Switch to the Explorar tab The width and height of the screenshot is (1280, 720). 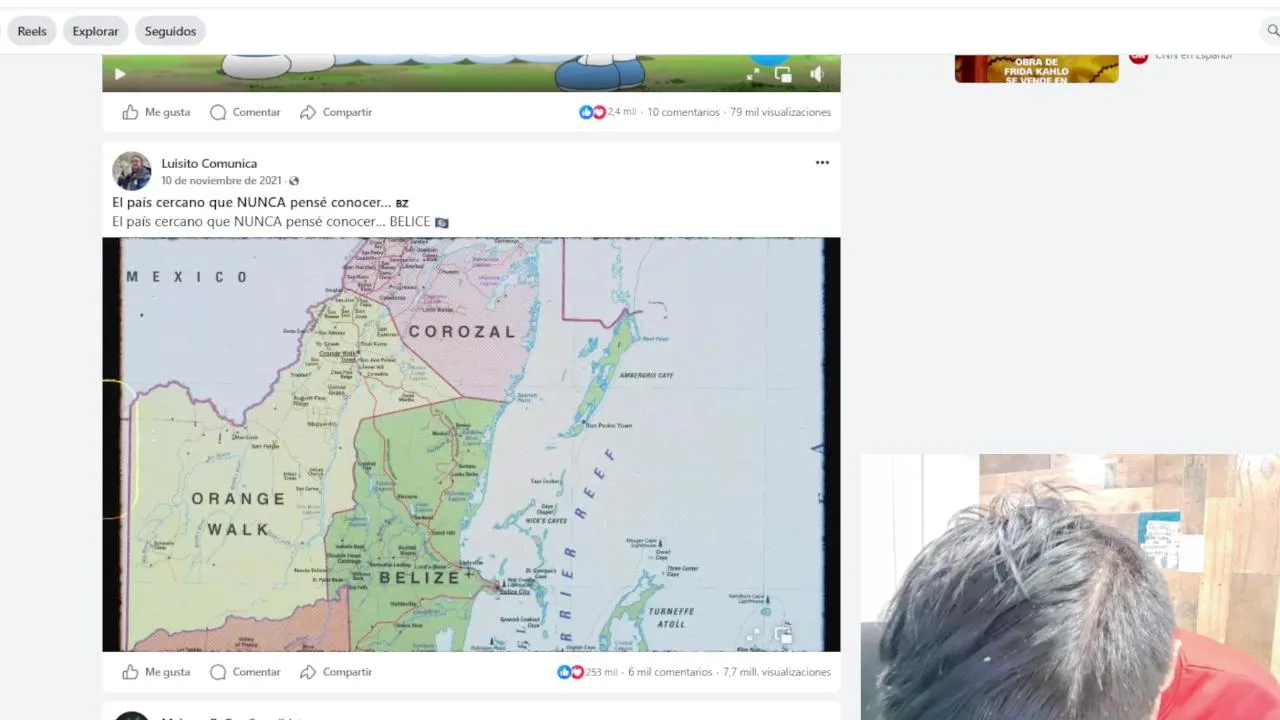[96, 31]
